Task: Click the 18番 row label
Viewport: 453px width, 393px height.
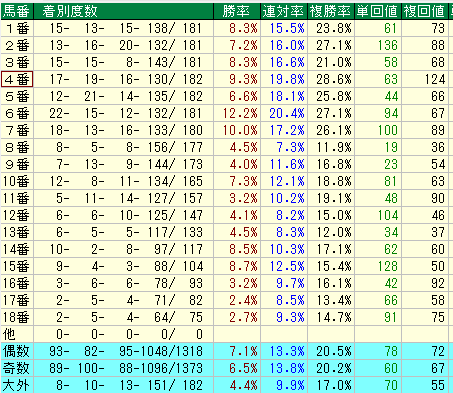Action: [x=17, y=318]
